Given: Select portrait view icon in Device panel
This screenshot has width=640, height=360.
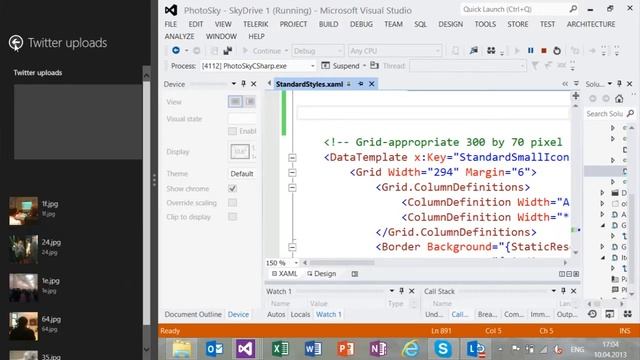Looking at the screenshot, I should pyautogui.click(x=250, y=101).
